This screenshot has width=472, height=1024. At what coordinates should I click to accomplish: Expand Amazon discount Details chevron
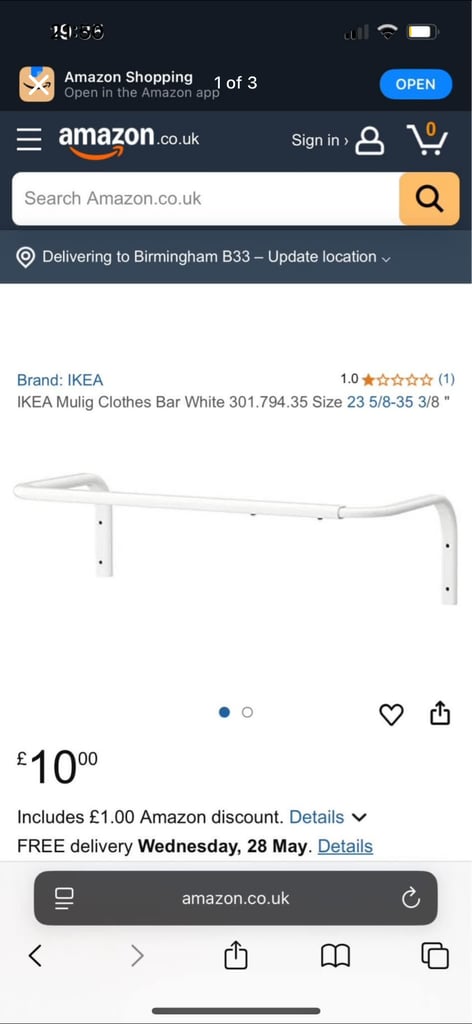pos(360,817)
